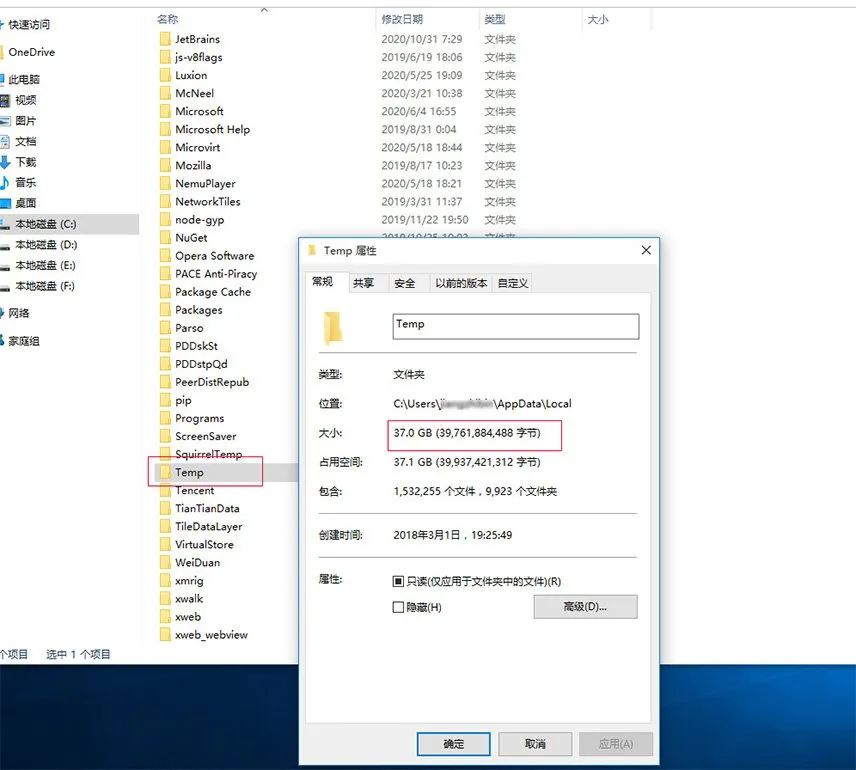The width and height of the screenshot is (856, 770).
Task: Click the xmrig folder icon
Action: tap(165, 581)
